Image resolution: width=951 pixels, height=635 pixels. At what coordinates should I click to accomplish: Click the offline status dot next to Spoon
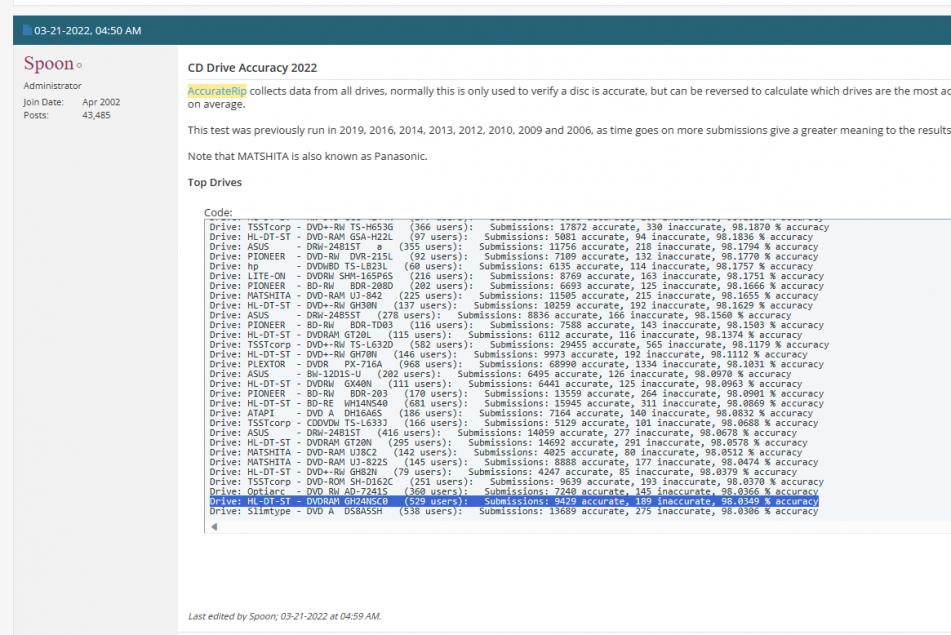pyautogui.click(x=78, y=67)
